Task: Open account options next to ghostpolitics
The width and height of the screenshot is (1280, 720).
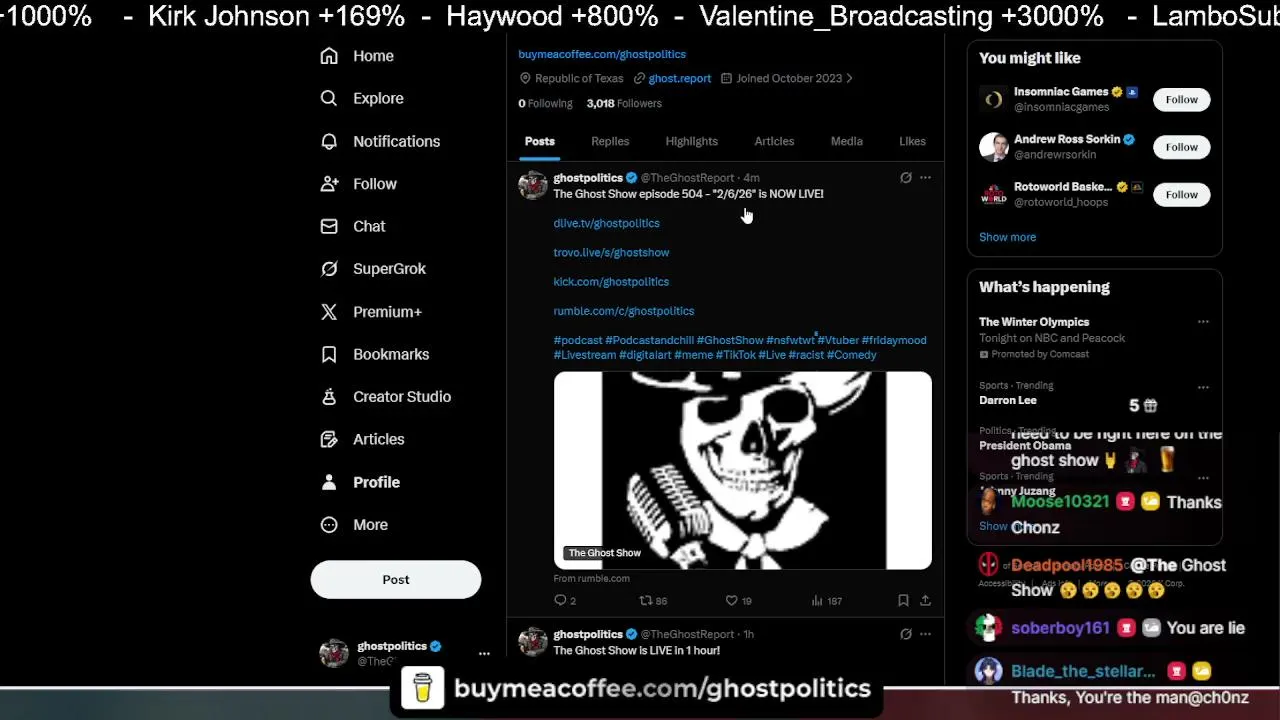Action: point(484,653)
